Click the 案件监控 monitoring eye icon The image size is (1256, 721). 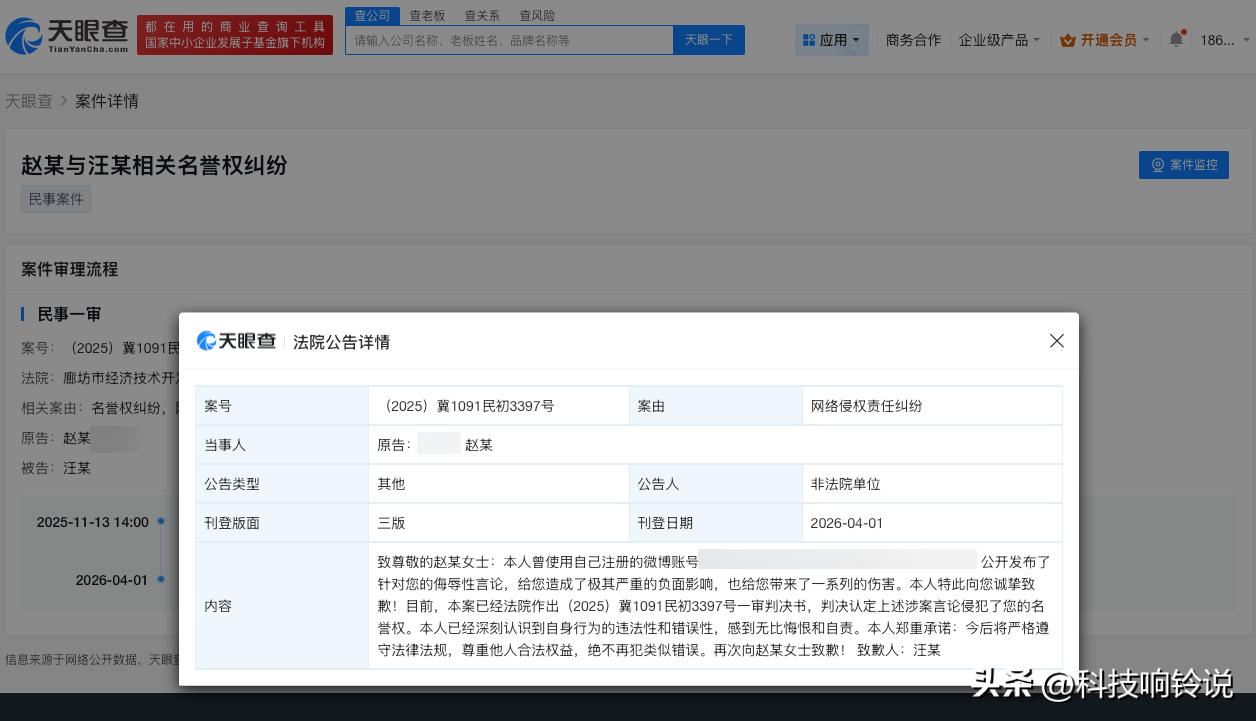click(x=1157, y=165)
